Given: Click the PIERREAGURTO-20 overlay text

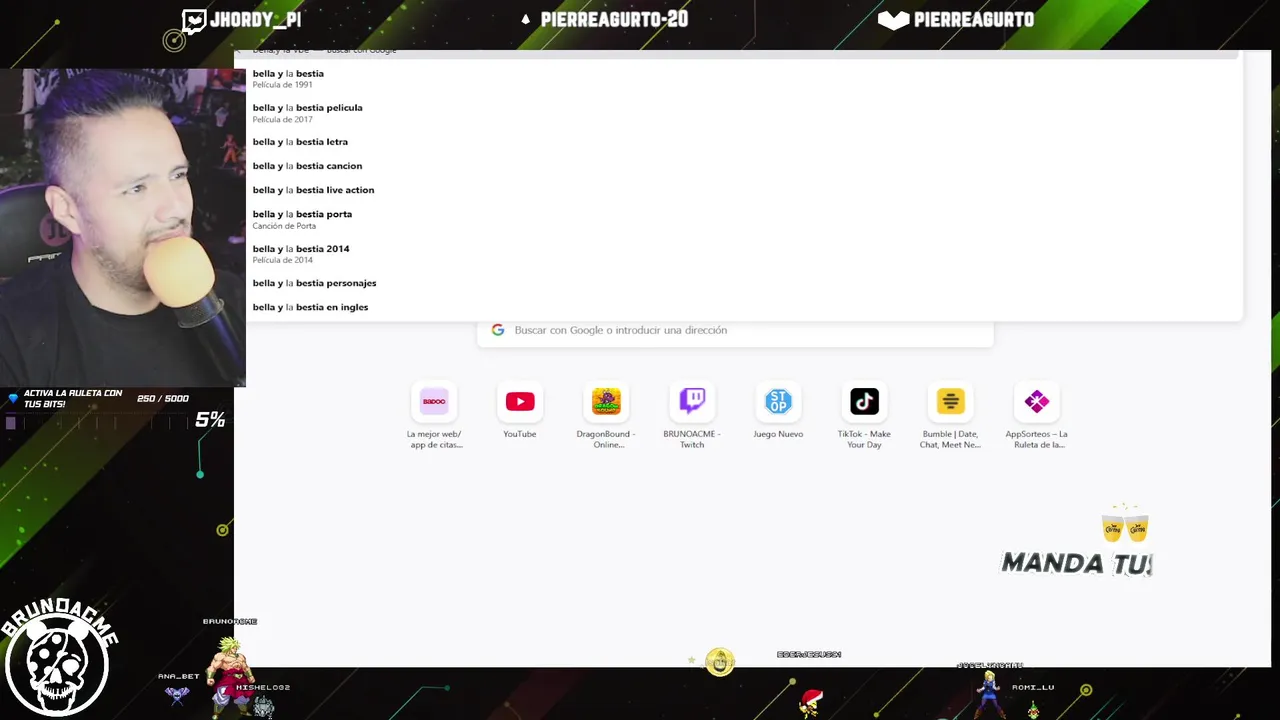Looking at the screenshot, I should click(614, 19).
